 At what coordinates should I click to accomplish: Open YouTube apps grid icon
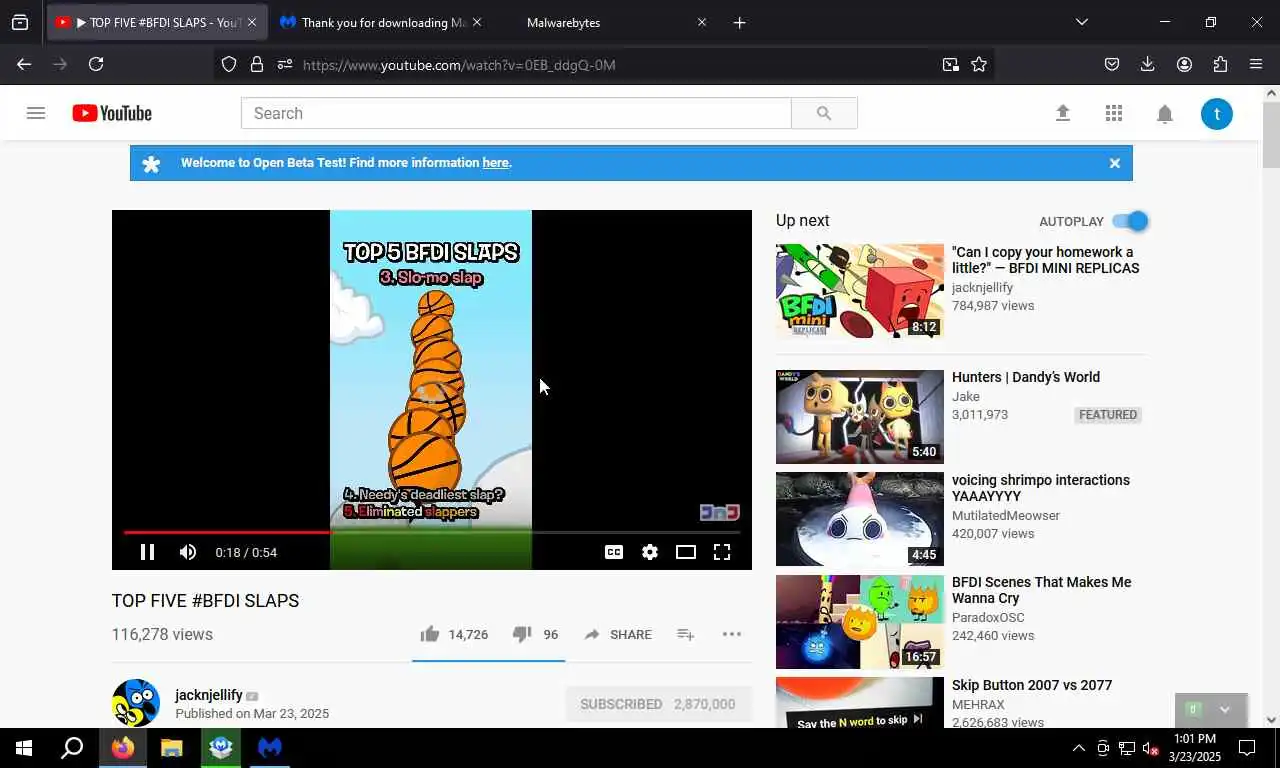(x=1114, y=113)
